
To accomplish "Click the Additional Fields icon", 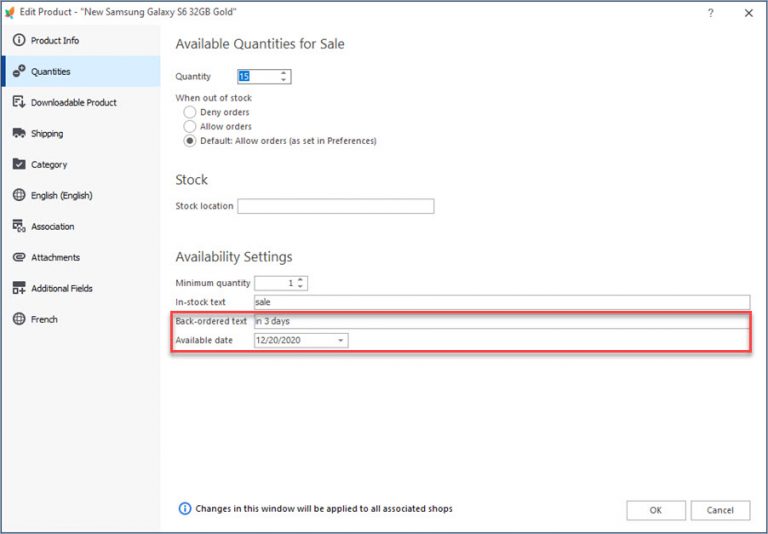I will pos(19,289).
